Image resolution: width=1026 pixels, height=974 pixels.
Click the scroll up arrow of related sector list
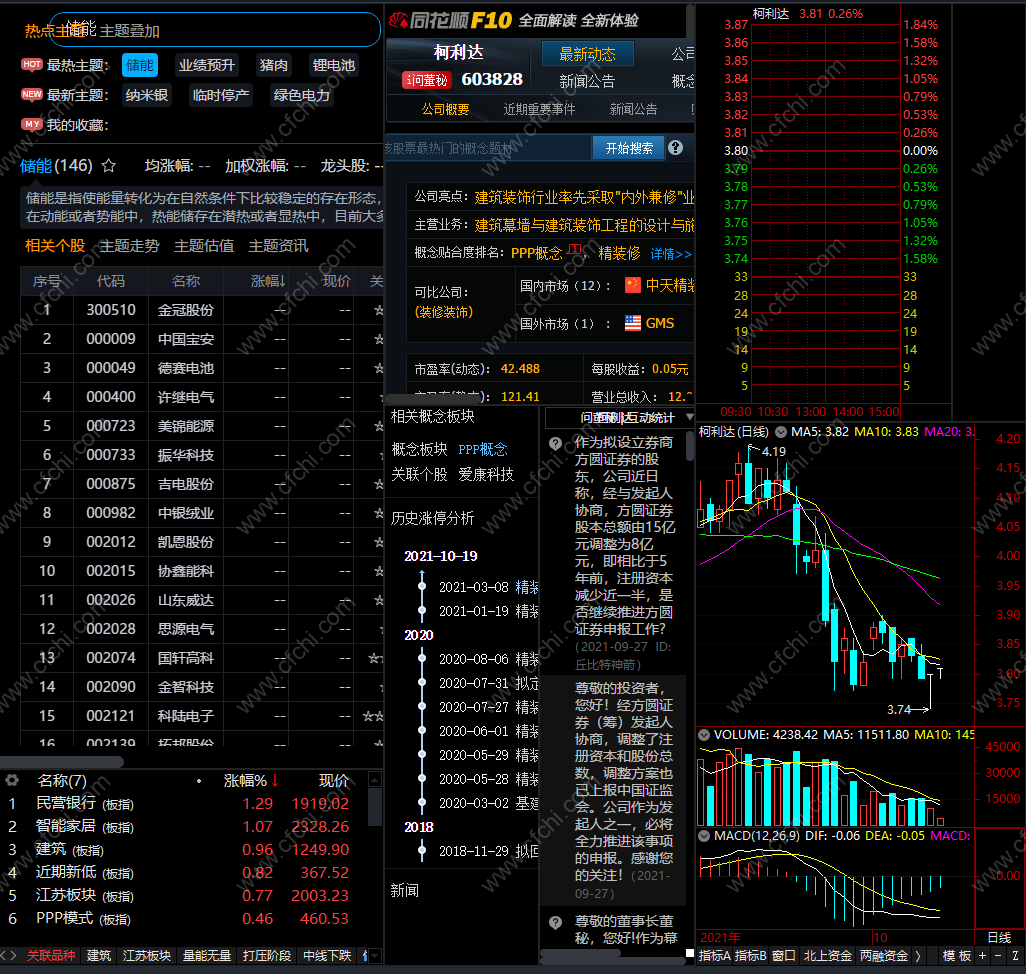375,779
